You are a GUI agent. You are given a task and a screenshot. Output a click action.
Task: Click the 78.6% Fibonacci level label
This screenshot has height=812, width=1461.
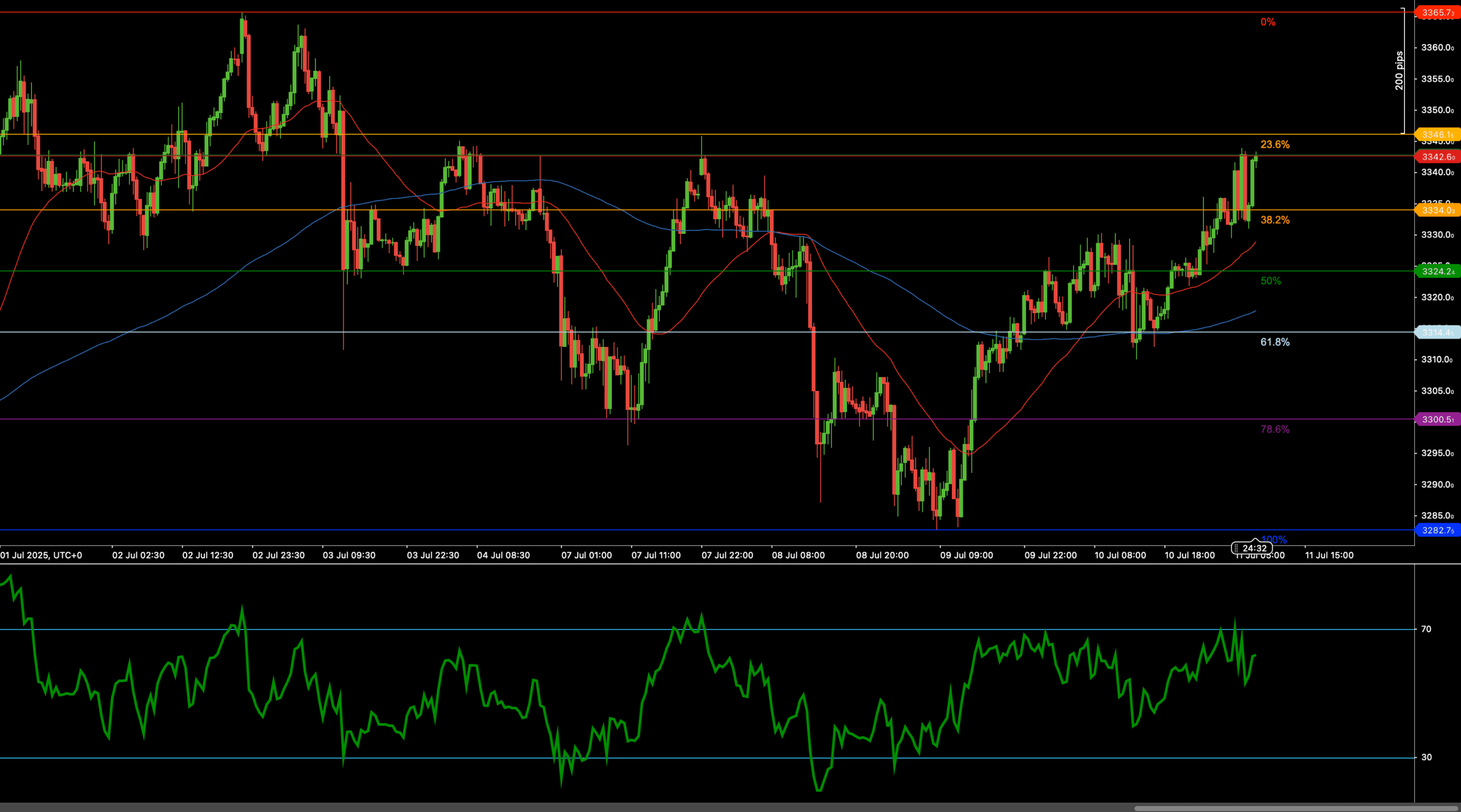pos(1275,429)
